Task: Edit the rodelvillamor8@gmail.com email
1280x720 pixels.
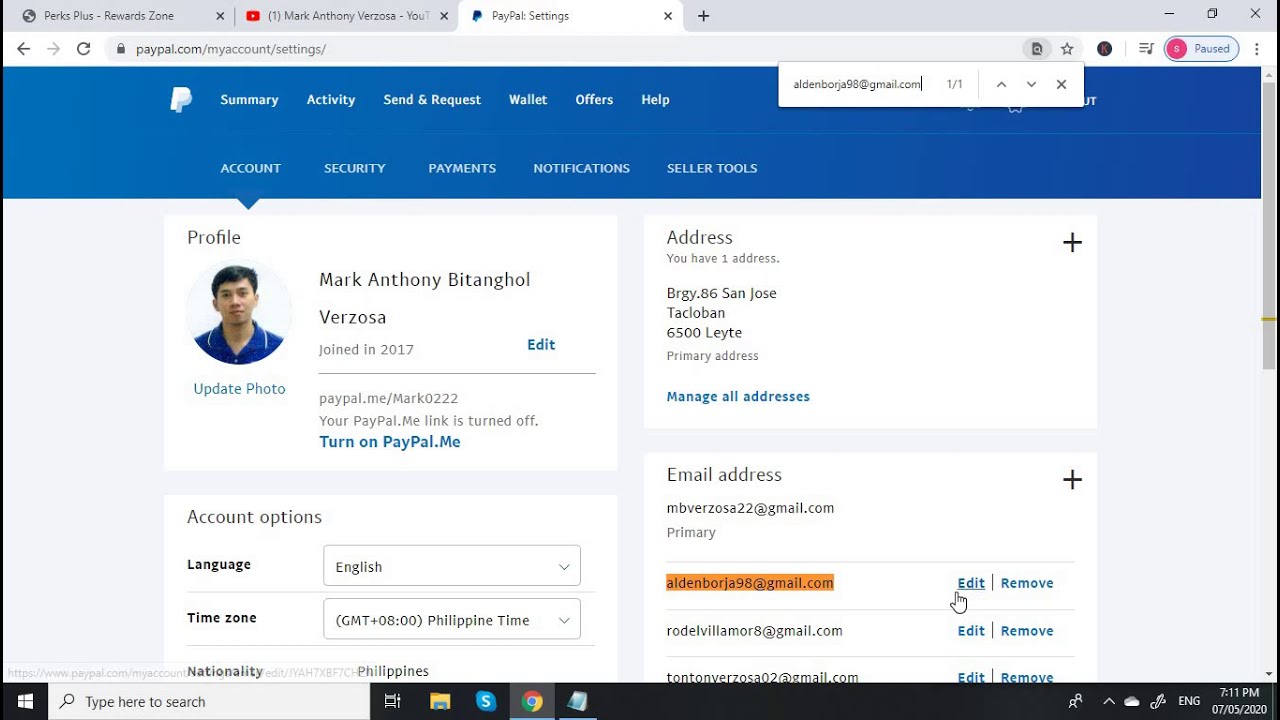Action: [x=971, y=631]
